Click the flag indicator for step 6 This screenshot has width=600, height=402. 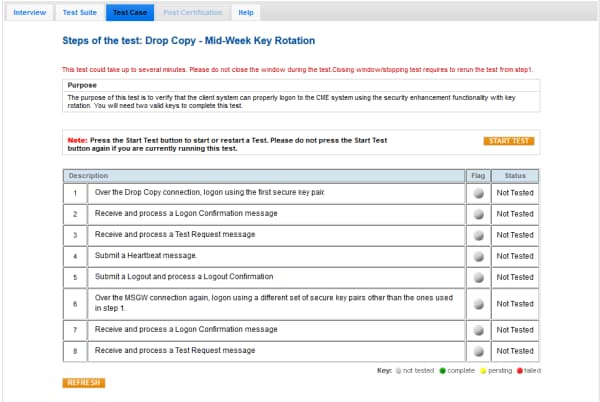pos(478,303)
